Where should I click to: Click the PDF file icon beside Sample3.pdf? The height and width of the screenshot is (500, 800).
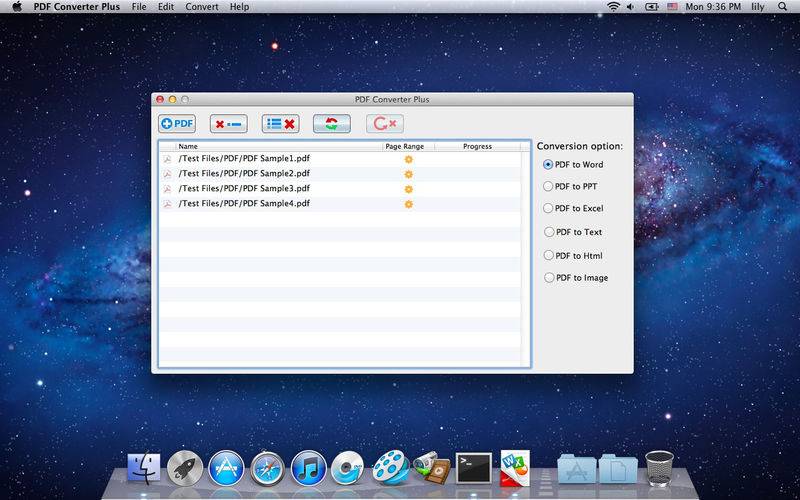(x=167, y=189)
